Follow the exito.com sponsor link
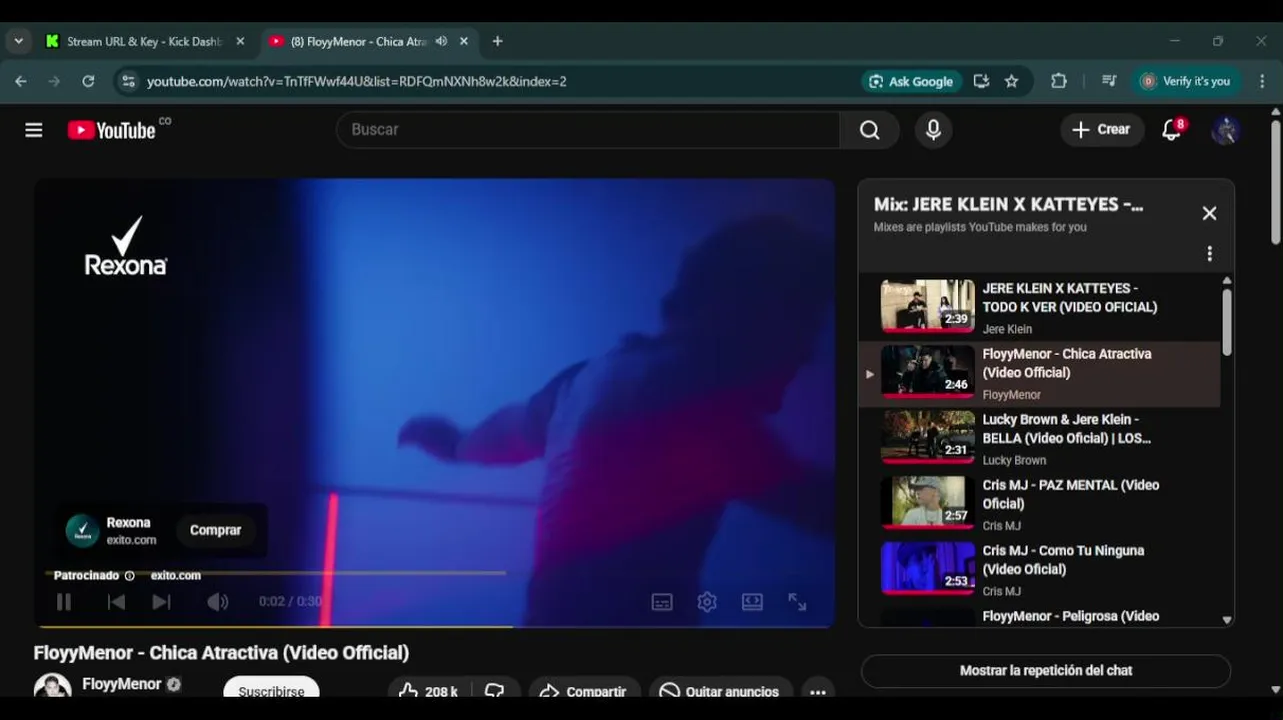Image resolution: width=1283 pixels, height=720 pixels. 176,576
